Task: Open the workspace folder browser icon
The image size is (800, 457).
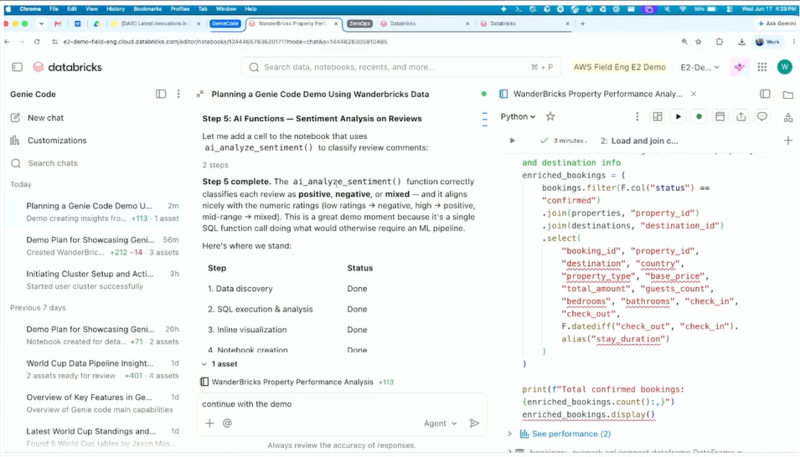Action: (x=788, y=94)
